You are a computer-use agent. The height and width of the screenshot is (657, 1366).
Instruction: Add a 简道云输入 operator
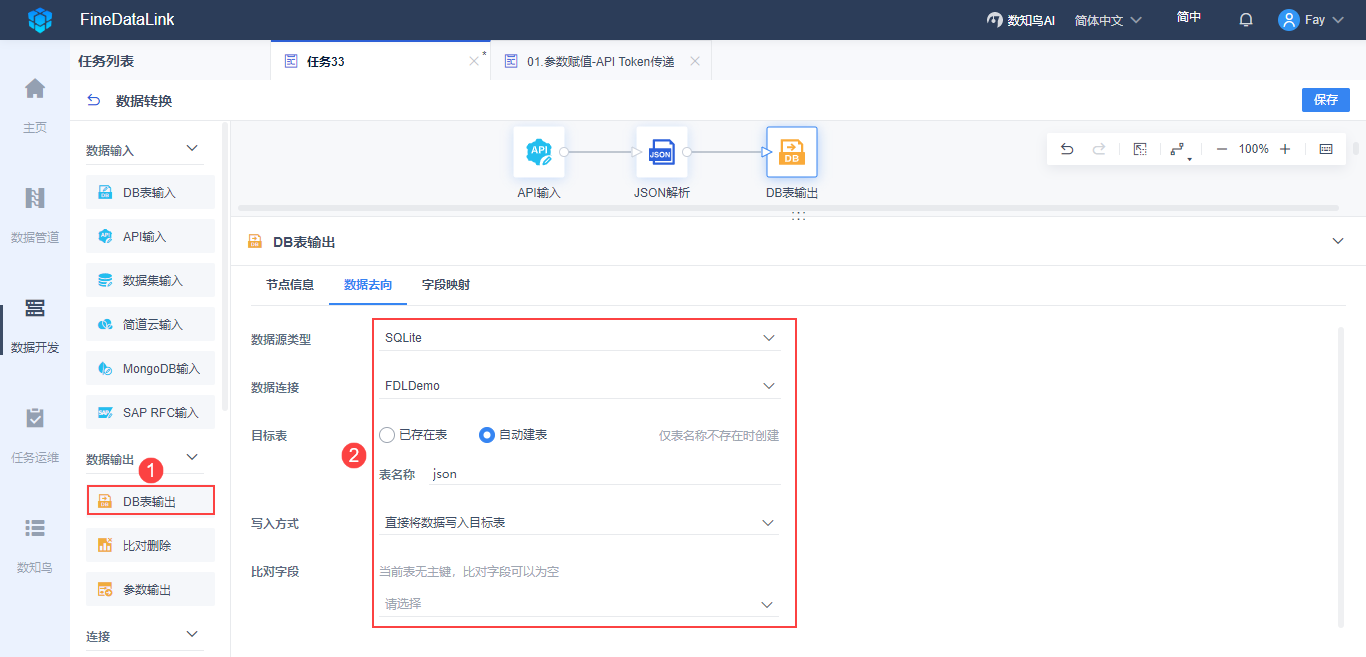(150, 324)
